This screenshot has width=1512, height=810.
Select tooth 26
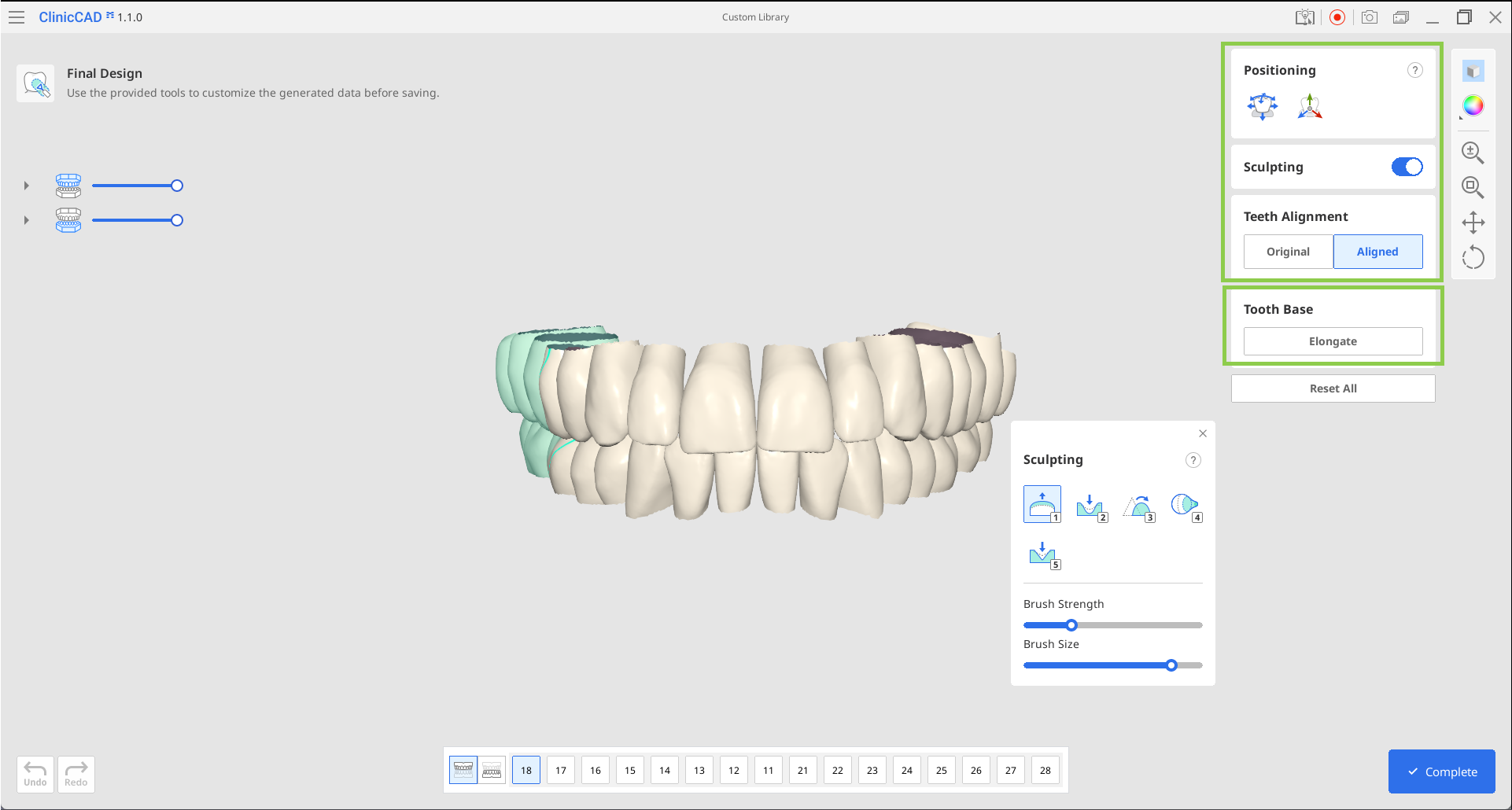pyautogui.click(x=976, y=770)
